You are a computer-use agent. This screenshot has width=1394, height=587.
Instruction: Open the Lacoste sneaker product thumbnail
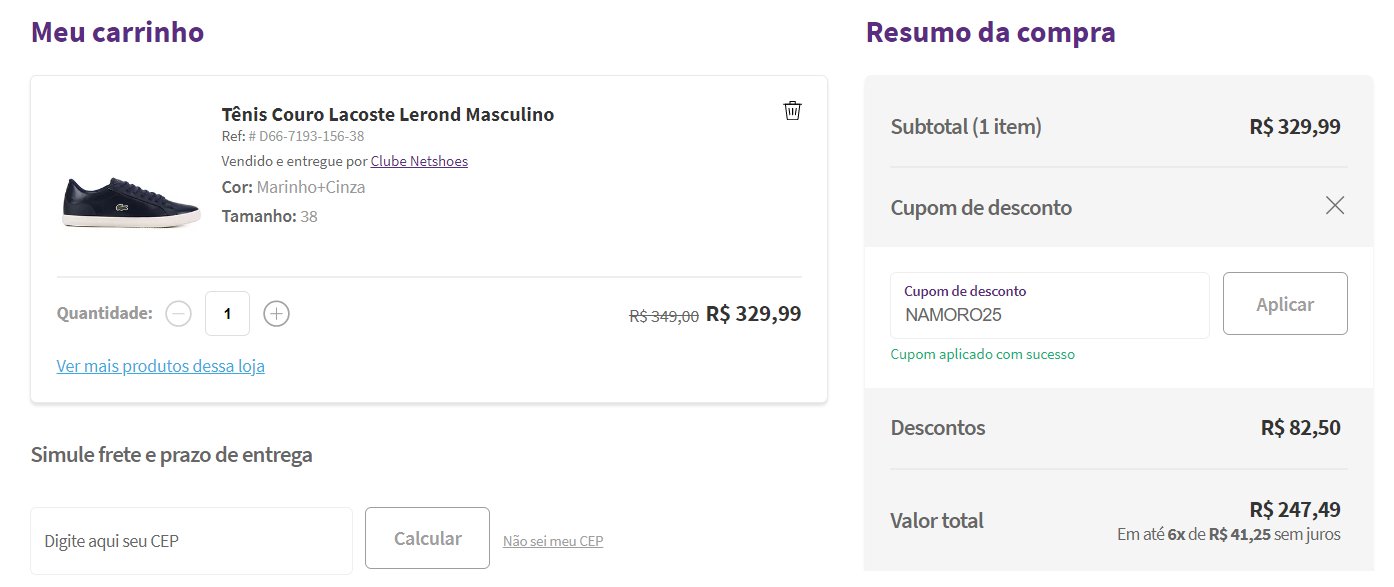(x=131, y=201)
